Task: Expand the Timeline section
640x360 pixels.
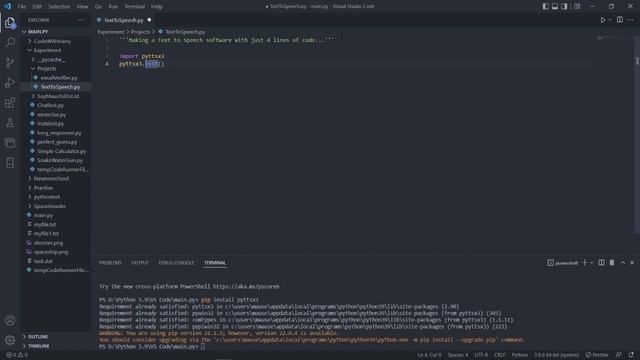Action: coord(56,346)
